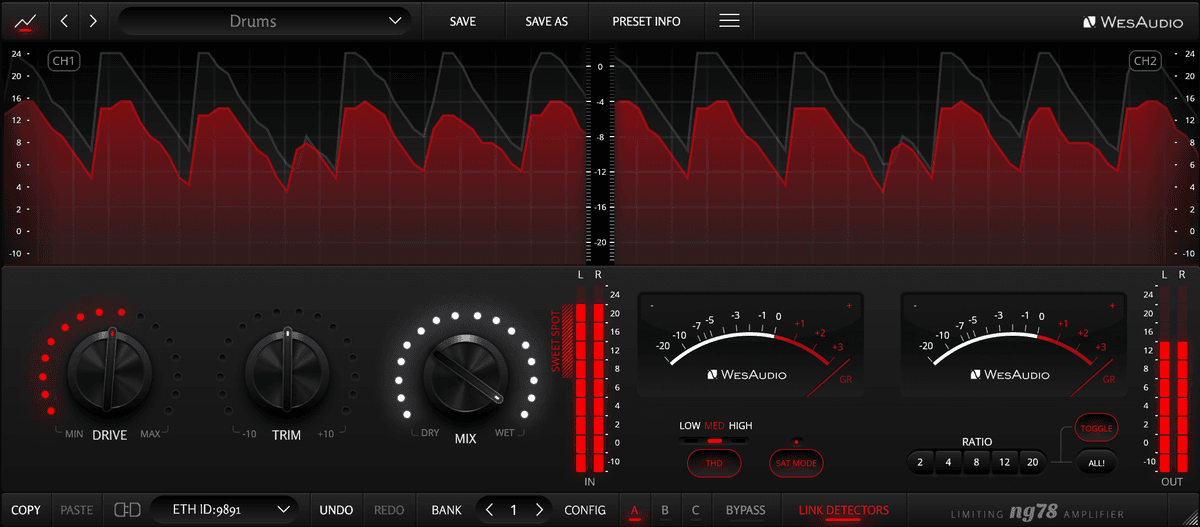Toggle the graph view icon
This screenshot has width=1200, height=527.
click(24, 20)
